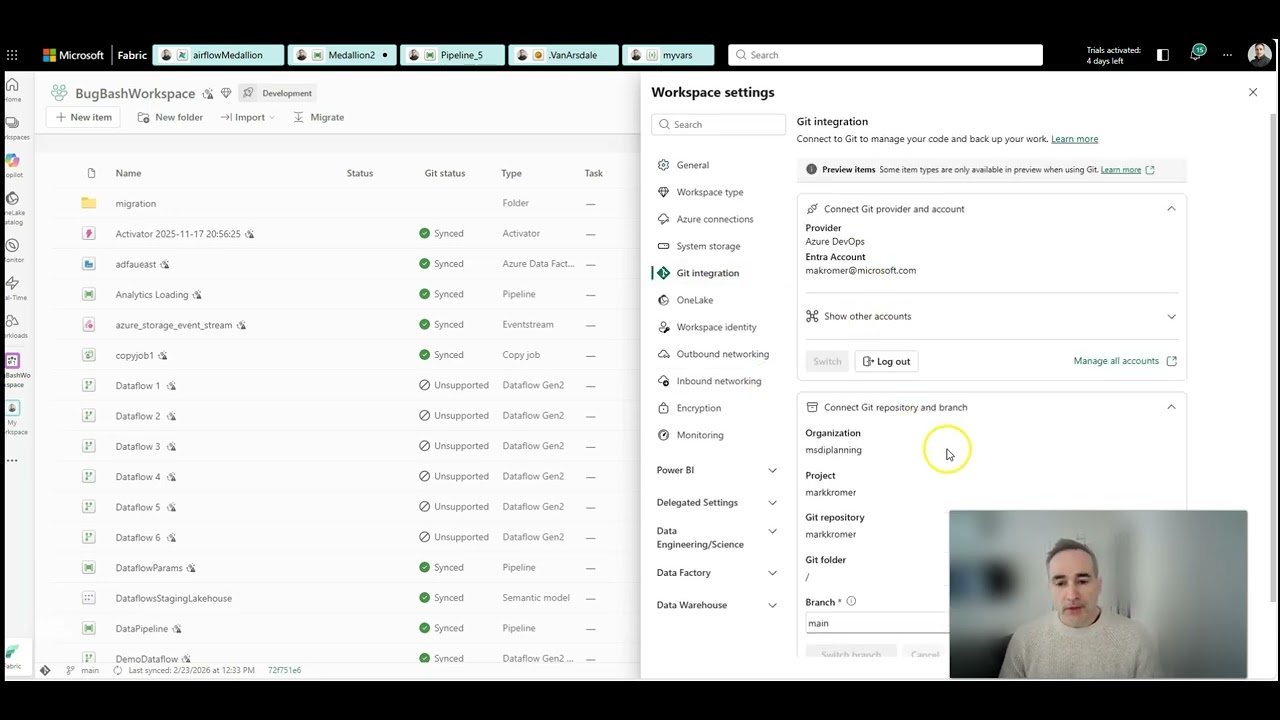
Task: Click the copyjob1 item type icon
Action: pos(89,355)
